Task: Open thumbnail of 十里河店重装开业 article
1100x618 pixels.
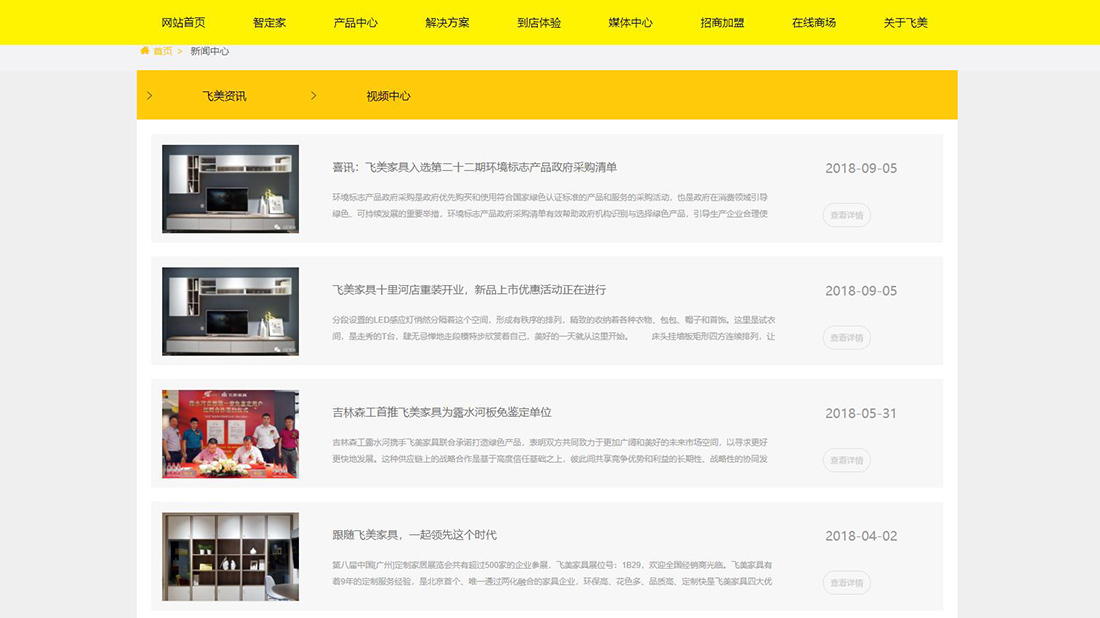Action: (x=230, y=311)
